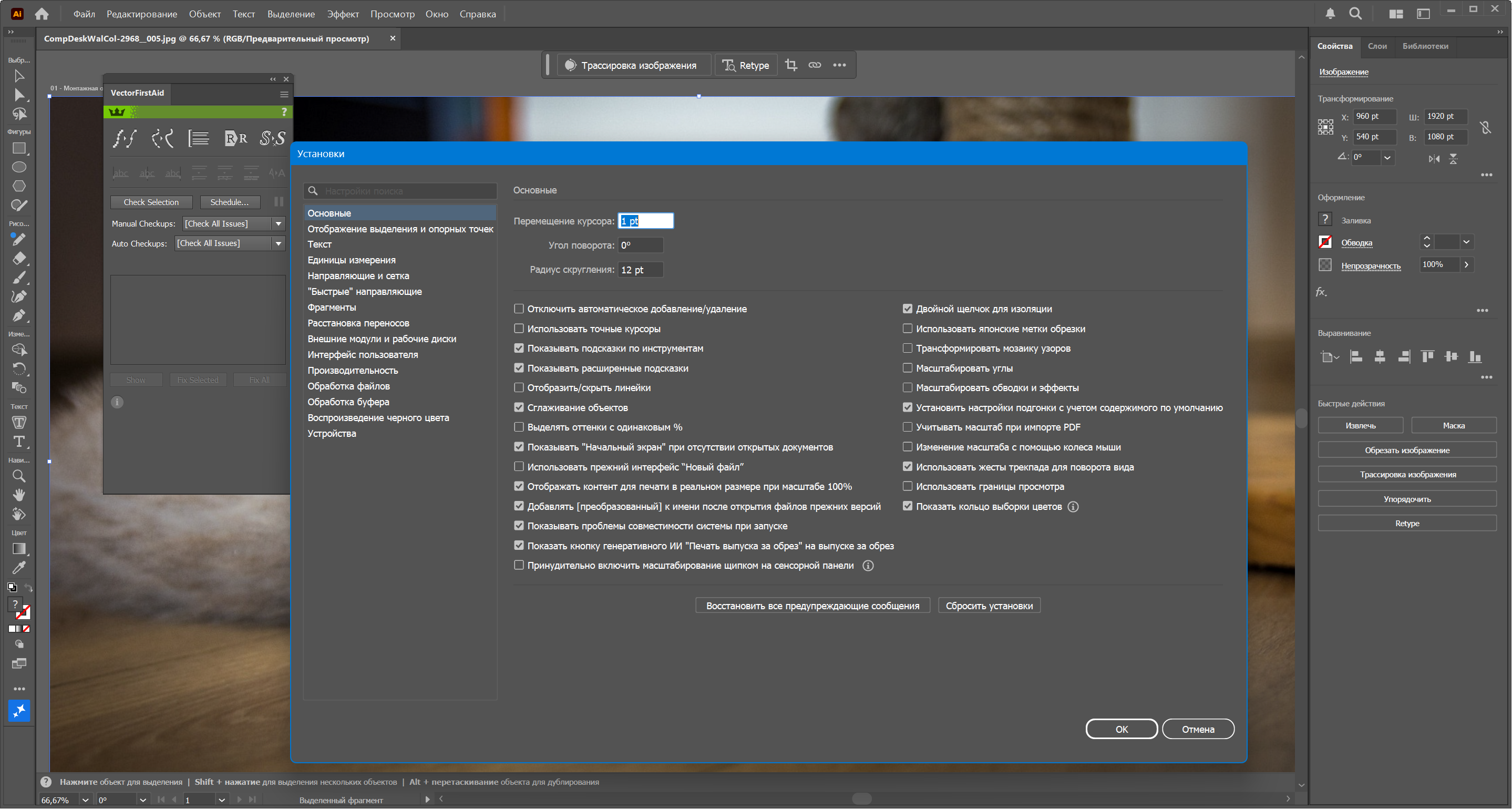Click 'Сбросить установки' button
The image size is (1512, 809).
[x=989, y=606]
